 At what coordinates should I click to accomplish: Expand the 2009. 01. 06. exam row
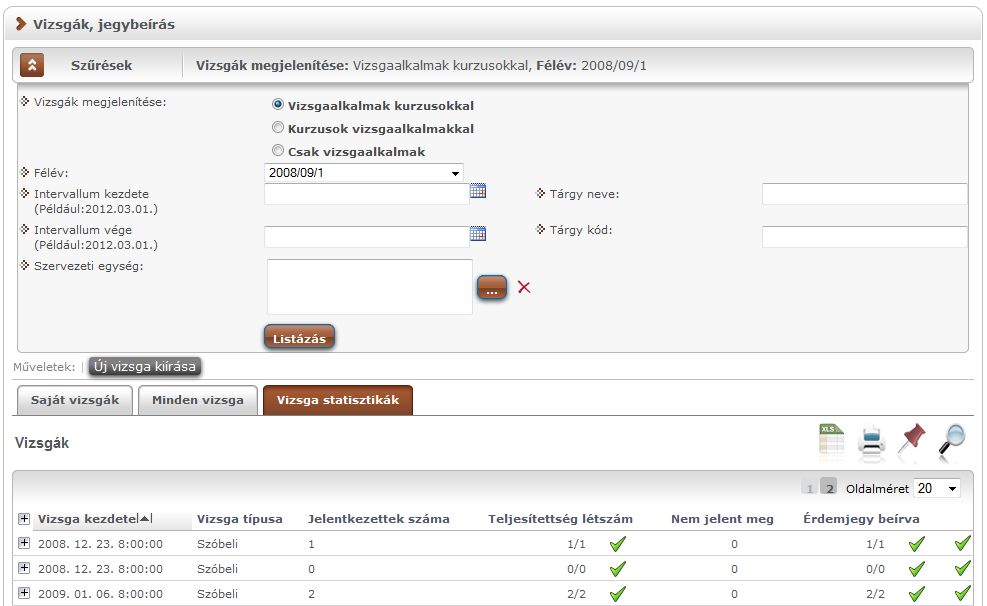[x=24, y=592]
